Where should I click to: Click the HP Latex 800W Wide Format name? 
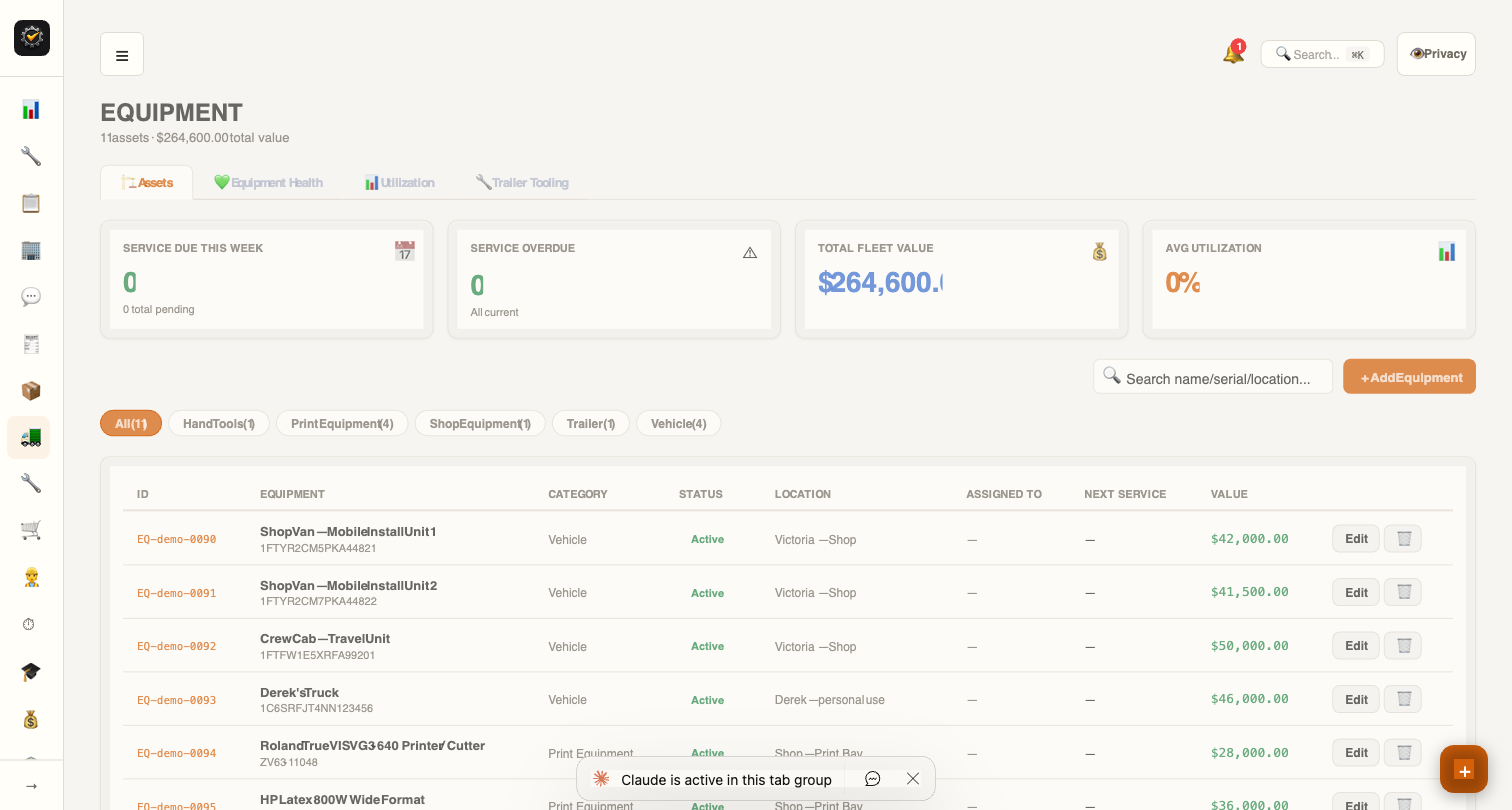pos(342,799)
